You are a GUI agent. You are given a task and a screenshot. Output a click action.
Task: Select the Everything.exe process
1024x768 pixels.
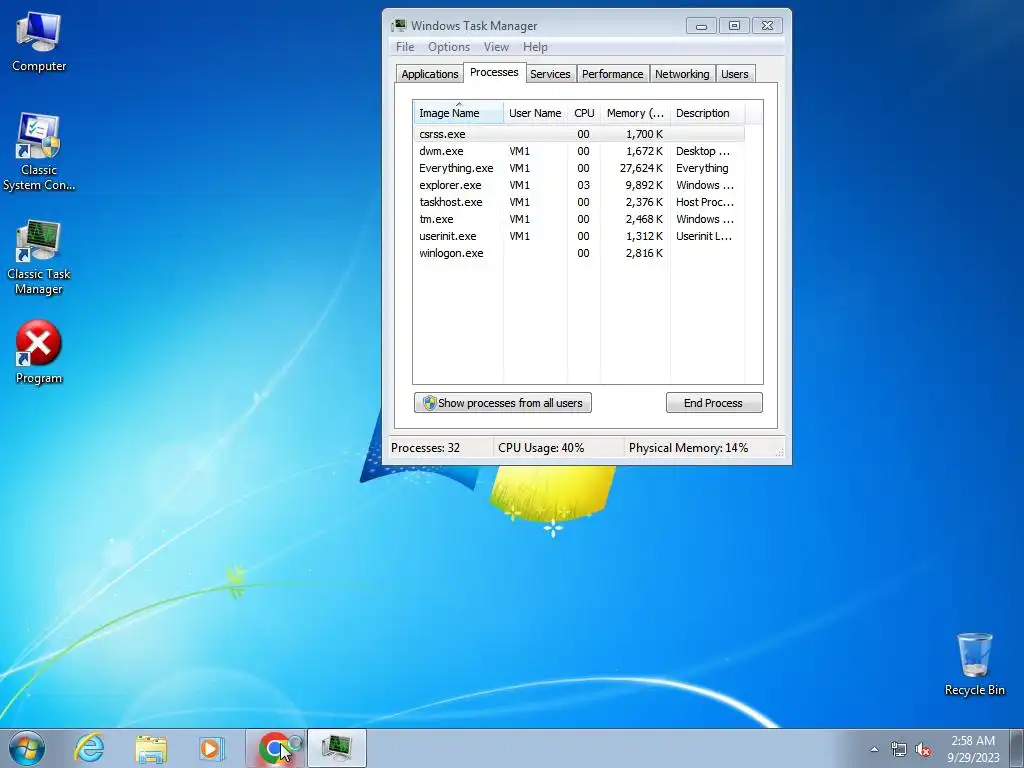[579, 168]
